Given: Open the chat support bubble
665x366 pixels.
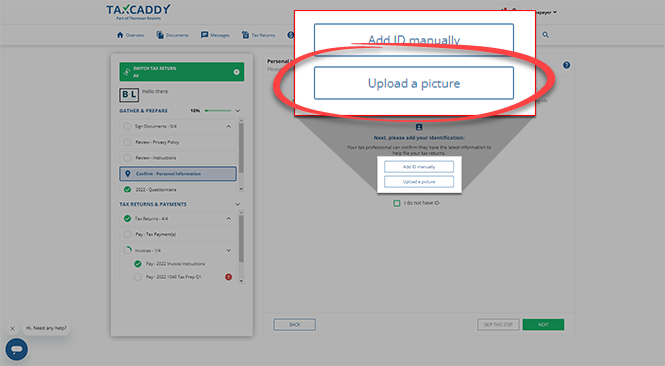Looking at the screenshot, I should click(17, 349).
